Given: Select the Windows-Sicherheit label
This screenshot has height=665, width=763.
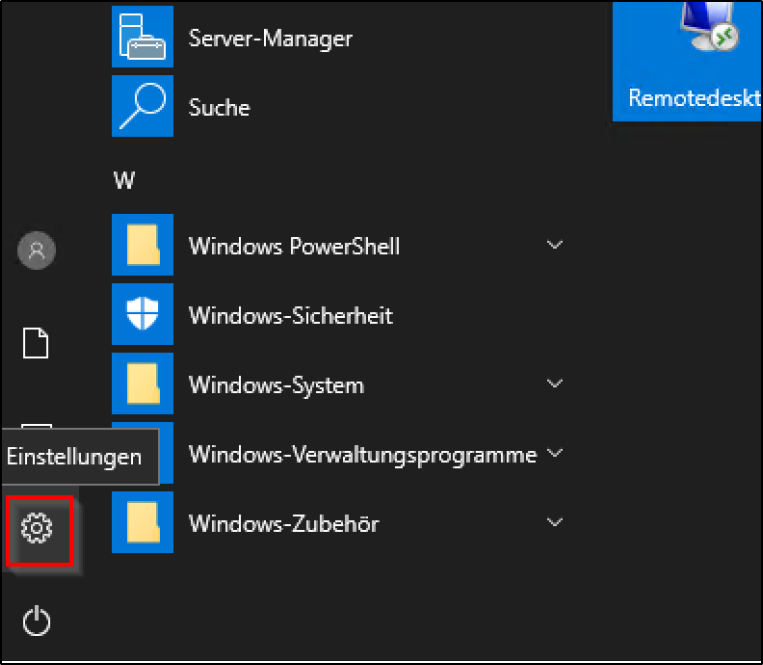Looking at the screenshot, I should 291,316.
